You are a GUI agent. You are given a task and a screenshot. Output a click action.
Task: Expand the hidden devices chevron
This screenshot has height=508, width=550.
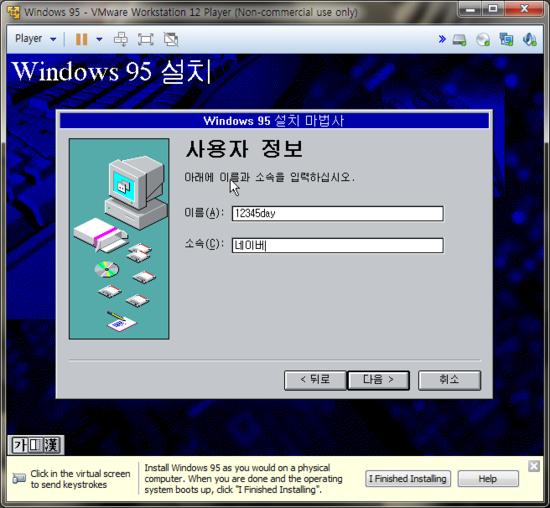[x=442, y=39]
